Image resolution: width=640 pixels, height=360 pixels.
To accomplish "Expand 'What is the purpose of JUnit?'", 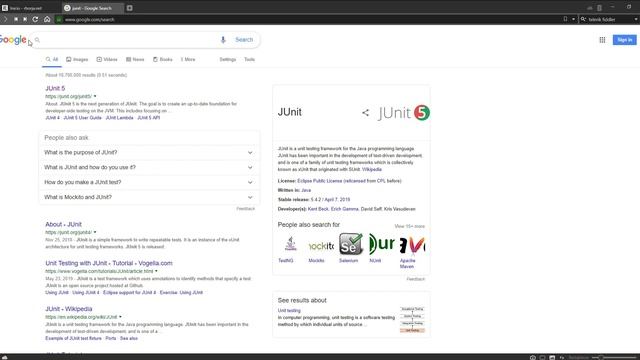I will [149, 152].
